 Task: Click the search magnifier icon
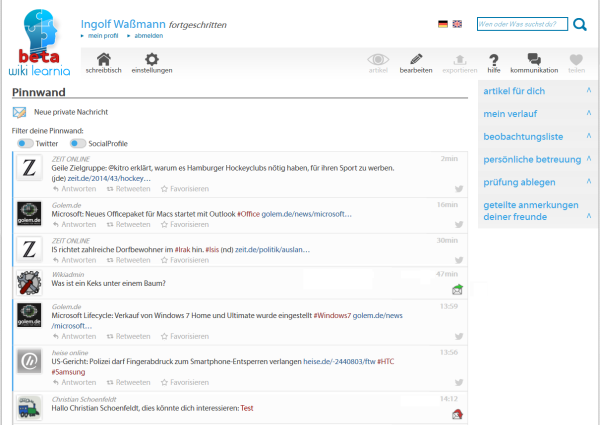[580, 24]
